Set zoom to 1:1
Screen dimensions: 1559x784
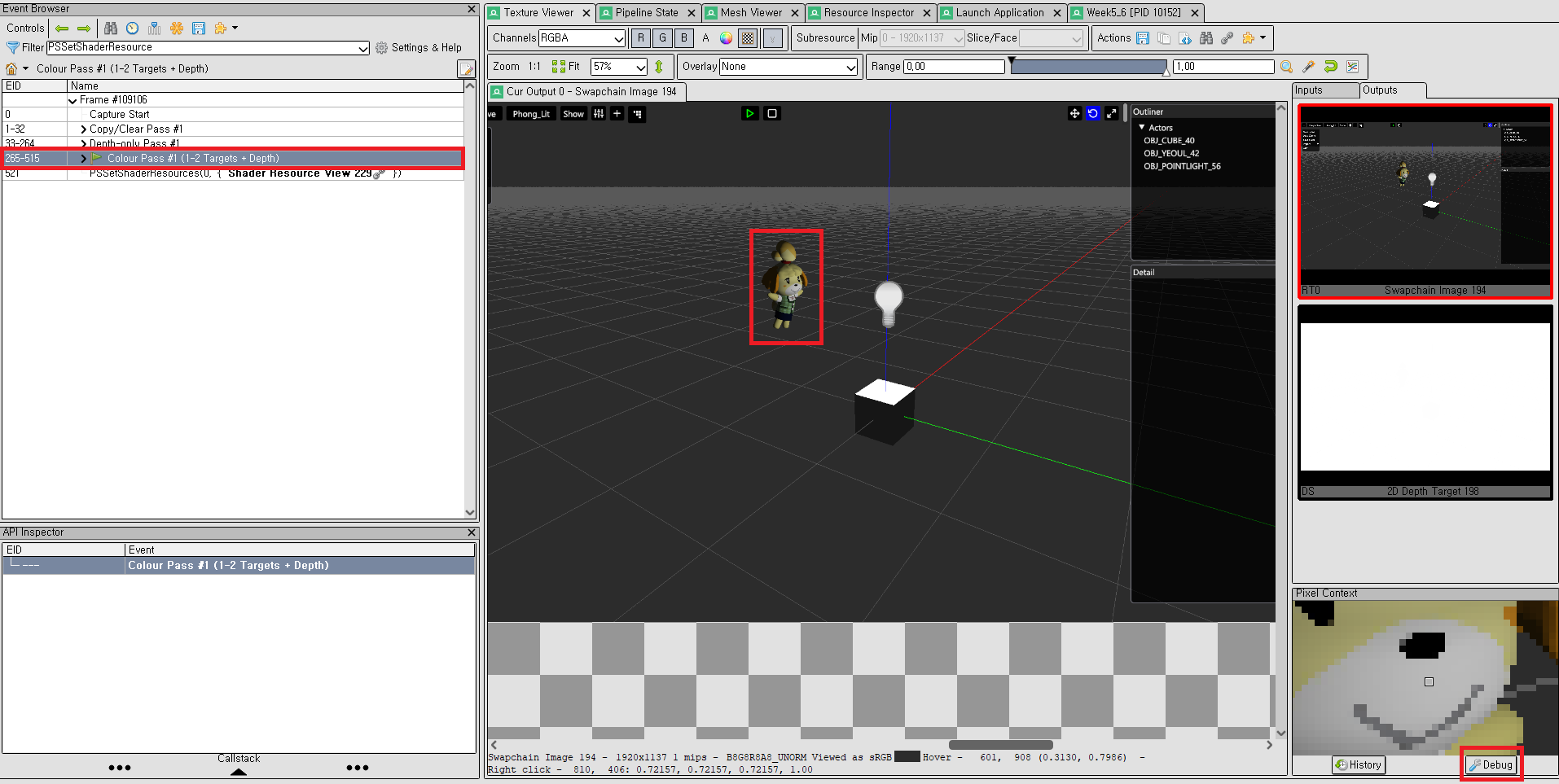click(534, 67)
